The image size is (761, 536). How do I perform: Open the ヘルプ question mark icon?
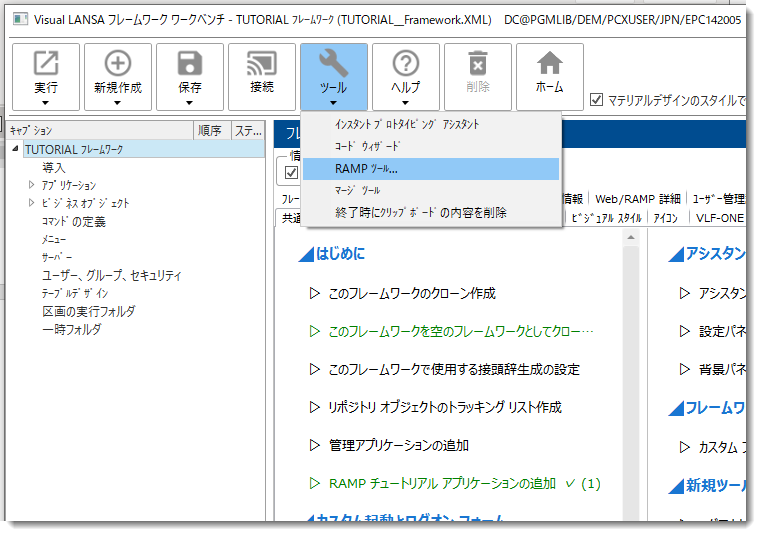[x=406, y=63]
